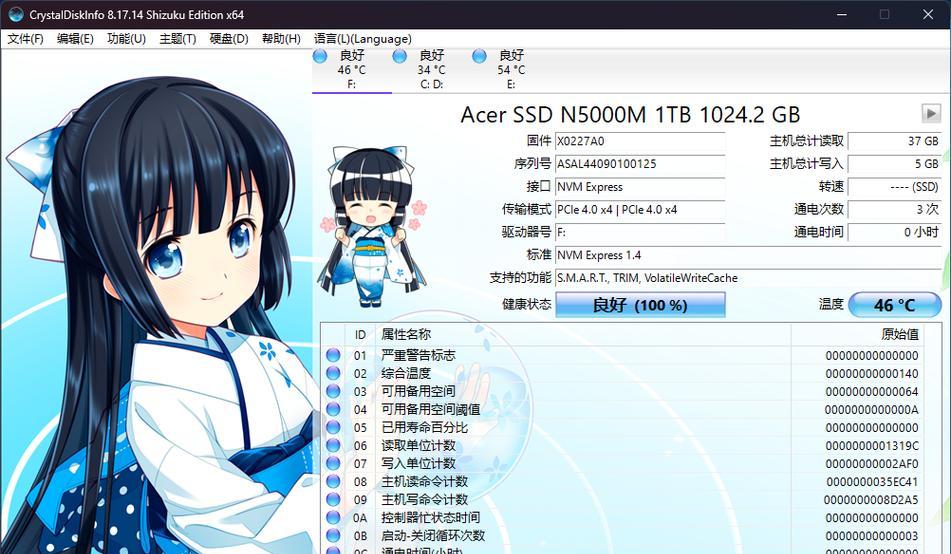This screenshot has width=951, height=554.
Task: Select the 可用备用空间 attribute name
Action: pyautogui.click(x=418, y=391)
